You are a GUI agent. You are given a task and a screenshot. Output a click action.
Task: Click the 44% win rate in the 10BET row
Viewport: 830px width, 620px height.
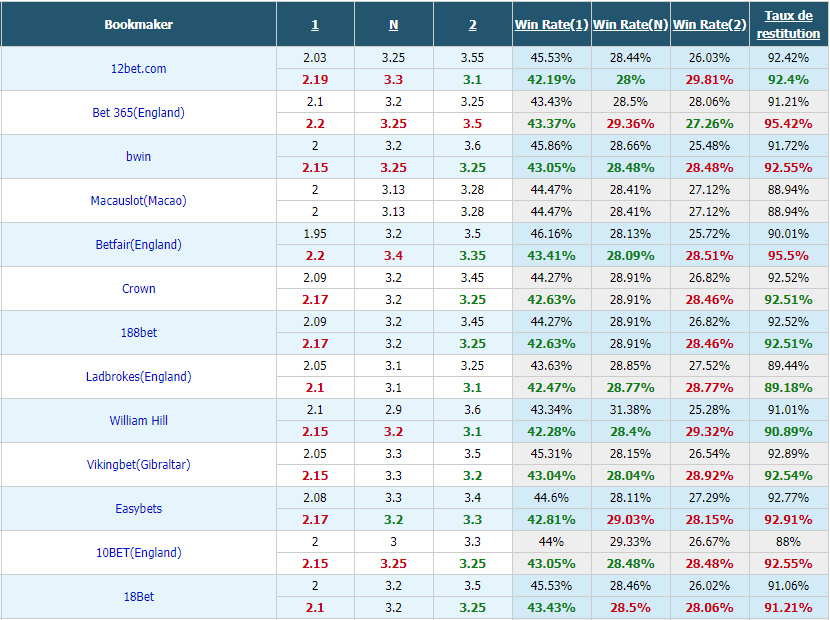point(551,541)
